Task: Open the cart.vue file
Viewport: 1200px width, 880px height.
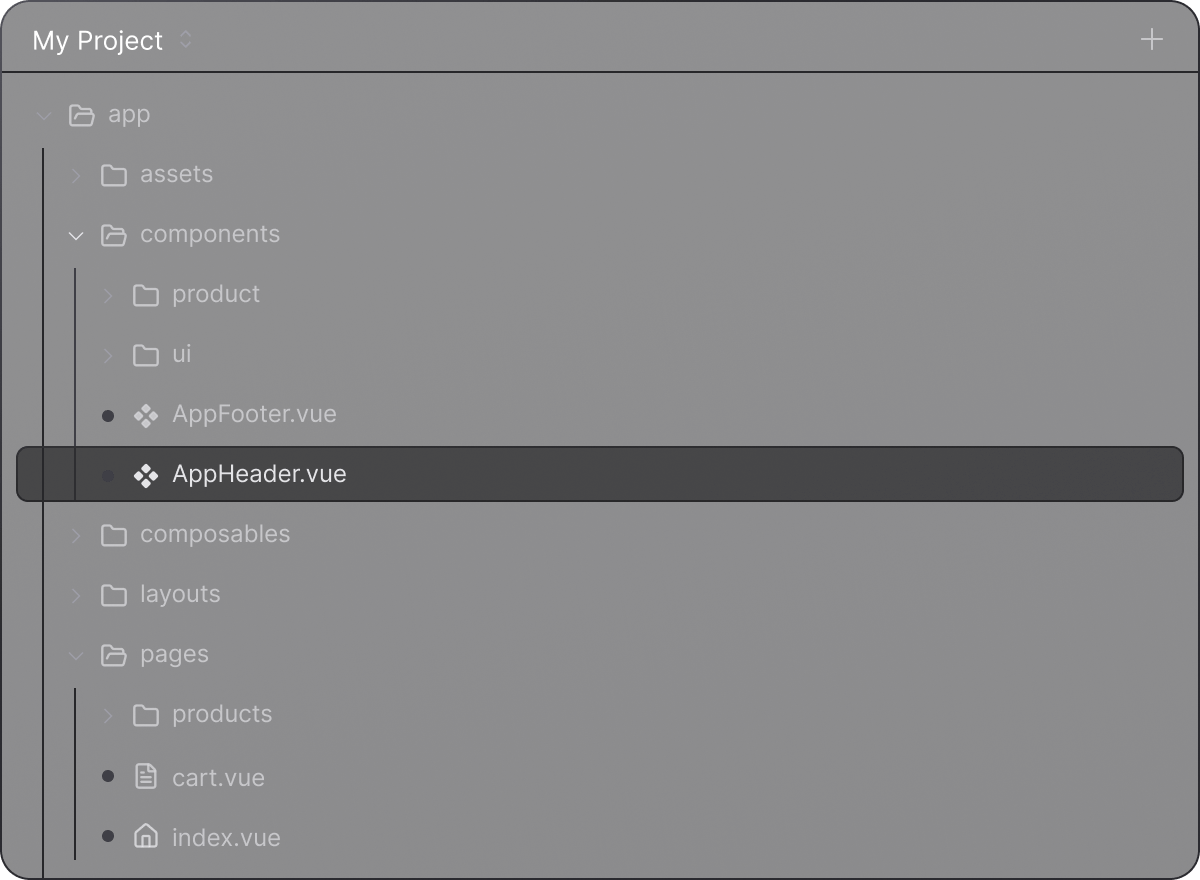Action: [x=218, y=778]
